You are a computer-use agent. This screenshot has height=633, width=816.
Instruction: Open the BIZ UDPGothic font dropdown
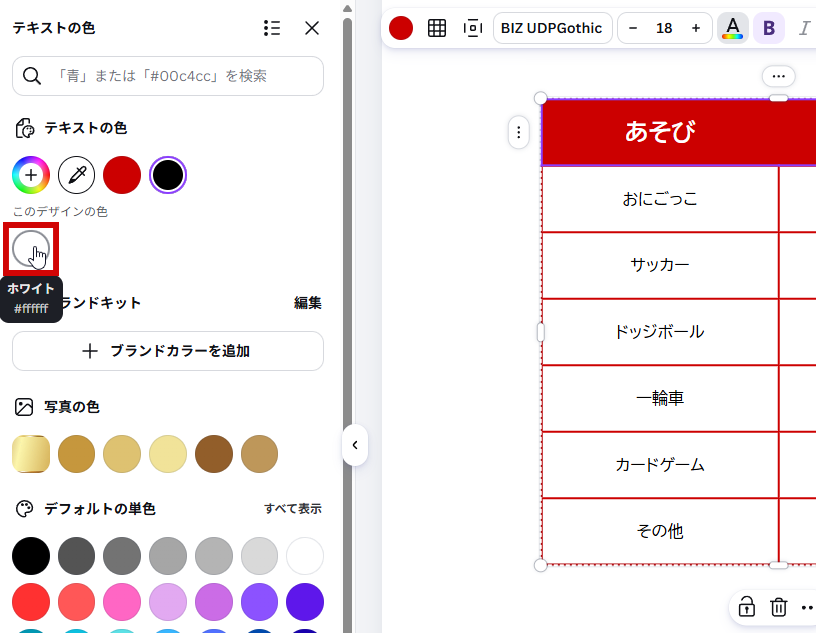(552, 28)
